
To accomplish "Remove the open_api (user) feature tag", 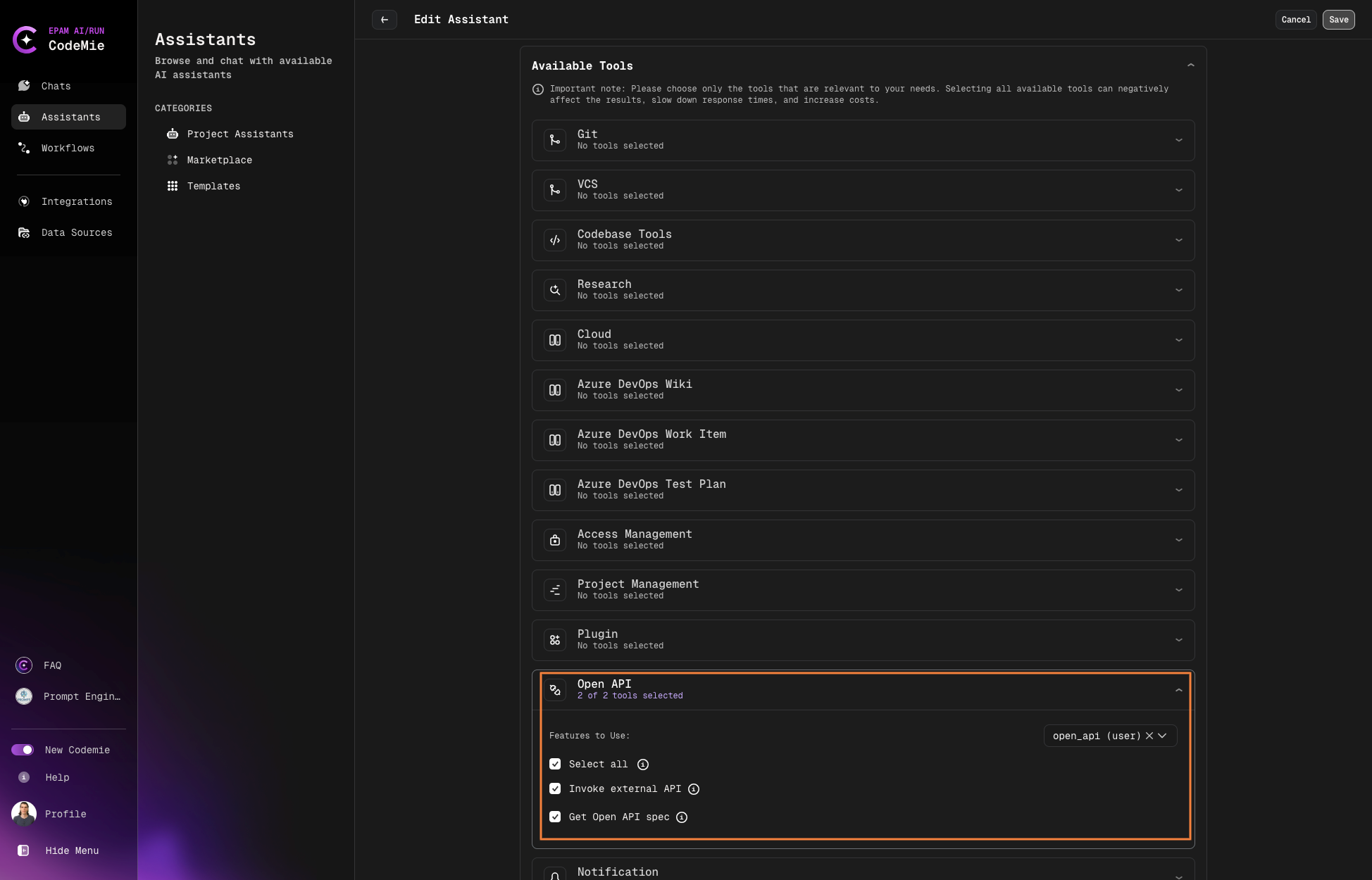I will coord(1149,736).
